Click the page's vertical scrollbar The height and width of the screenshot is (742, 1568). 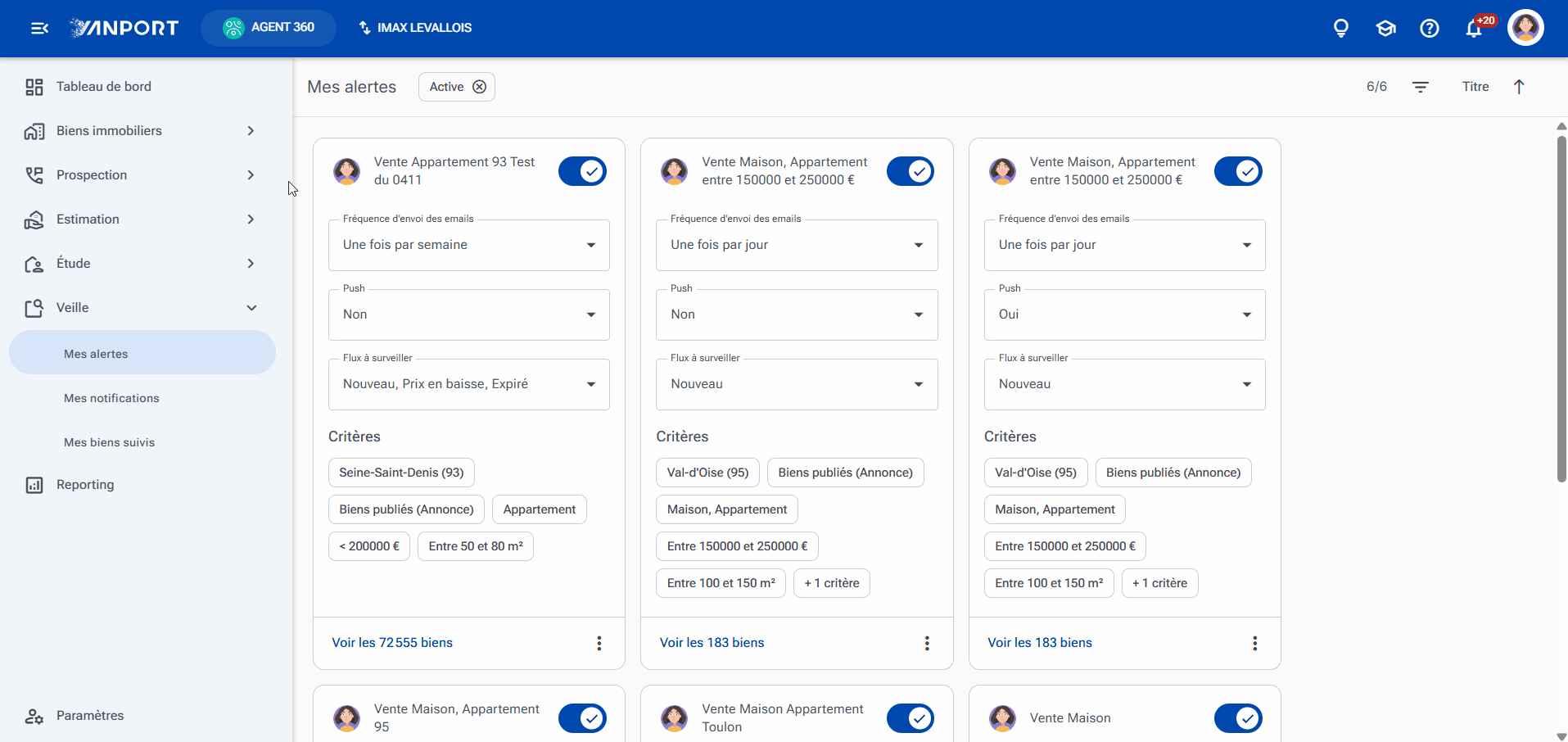coord(1561,309)
